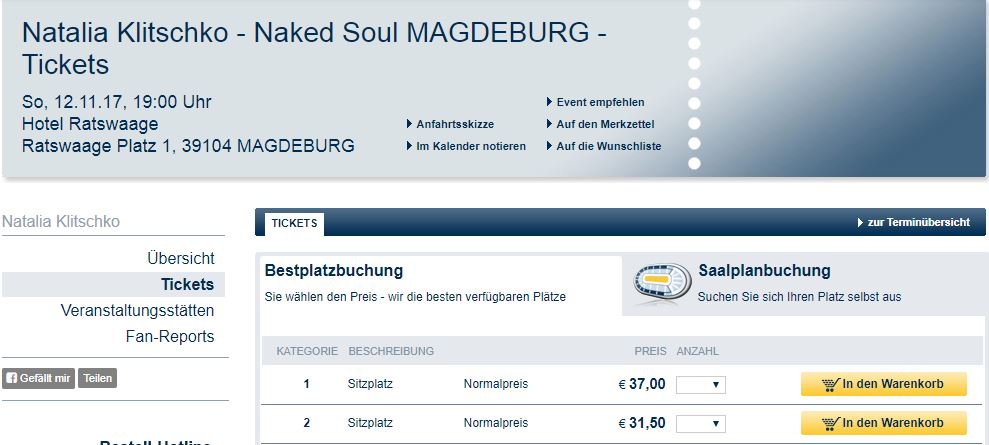Select the Bestplatzbuchung booking tab
Image resolution: width=989 pixels, height=445 pixels.
coord(334,271)
